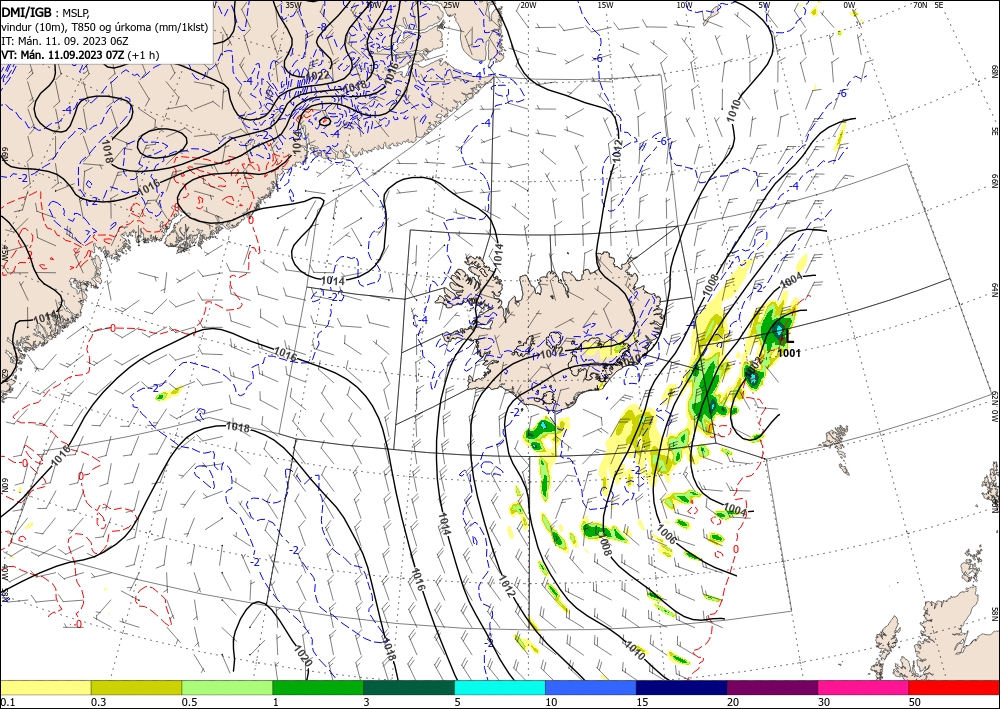This screenshot has width=1000, height=709.
Task: Click the purple 20–30 mm legend swatch
Action: pyautogui.click(x=772, y=687)
